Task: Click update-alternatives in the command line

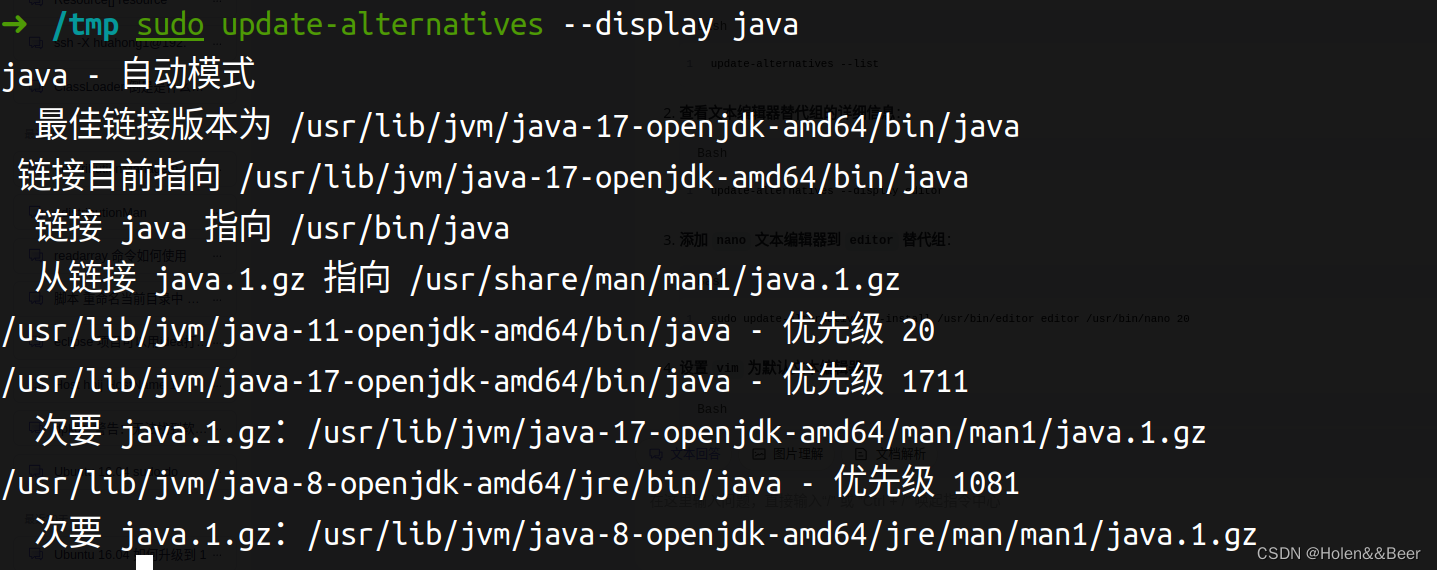Action: (x=382, y=23)
